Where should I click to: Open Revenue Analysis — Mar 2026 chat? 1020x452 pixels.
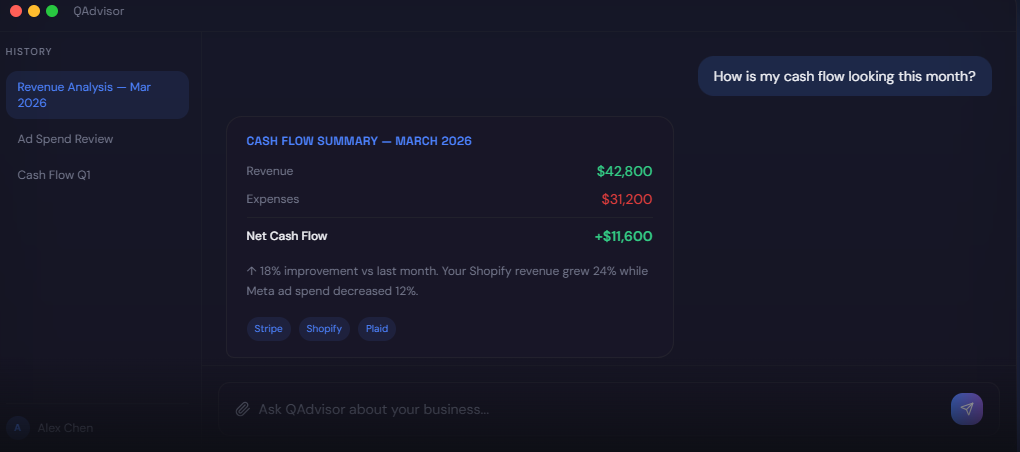pyautogui.click(x=96, y=95)
